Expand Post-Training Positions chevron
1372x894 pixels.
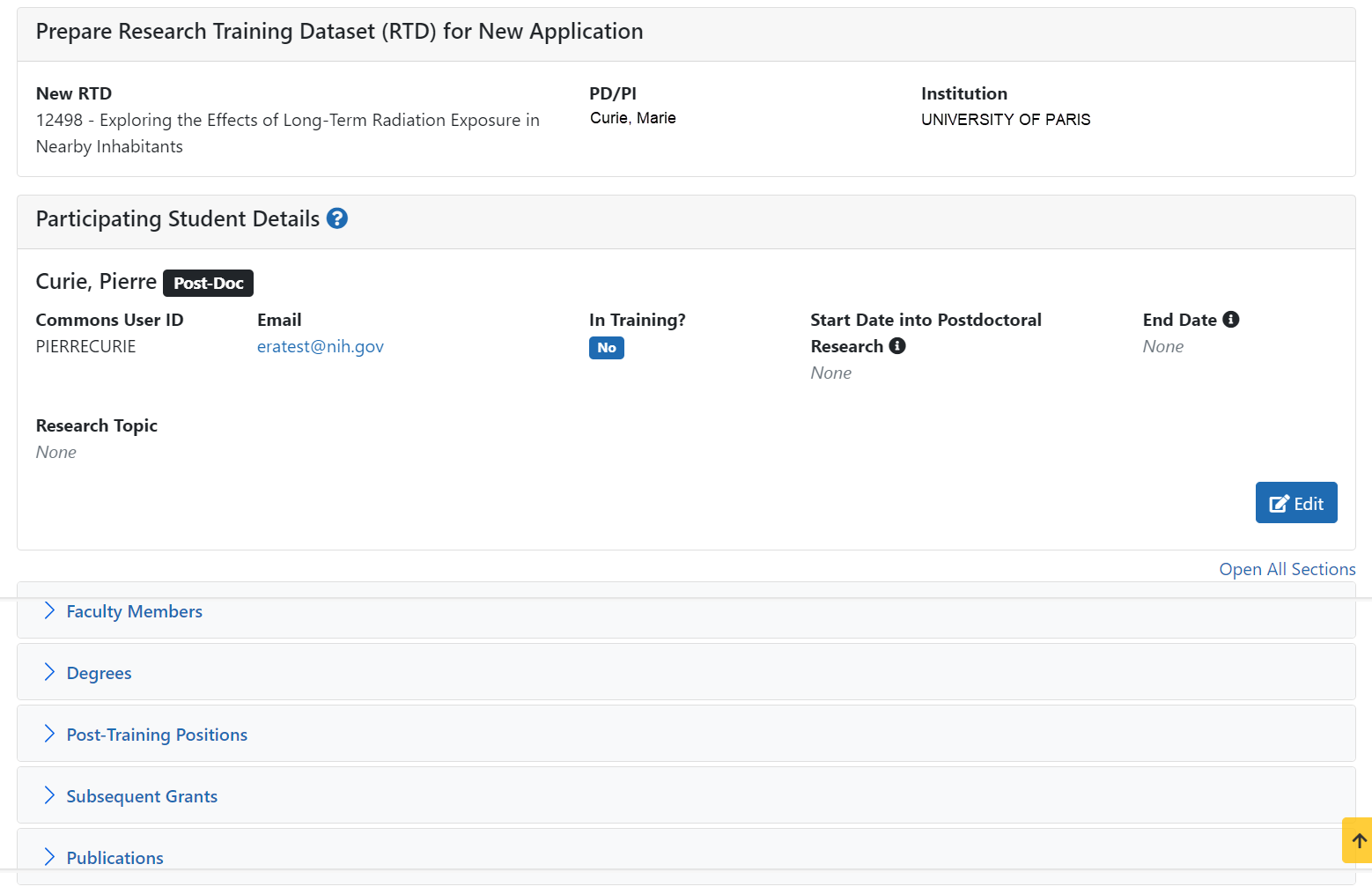coord(49,734)
